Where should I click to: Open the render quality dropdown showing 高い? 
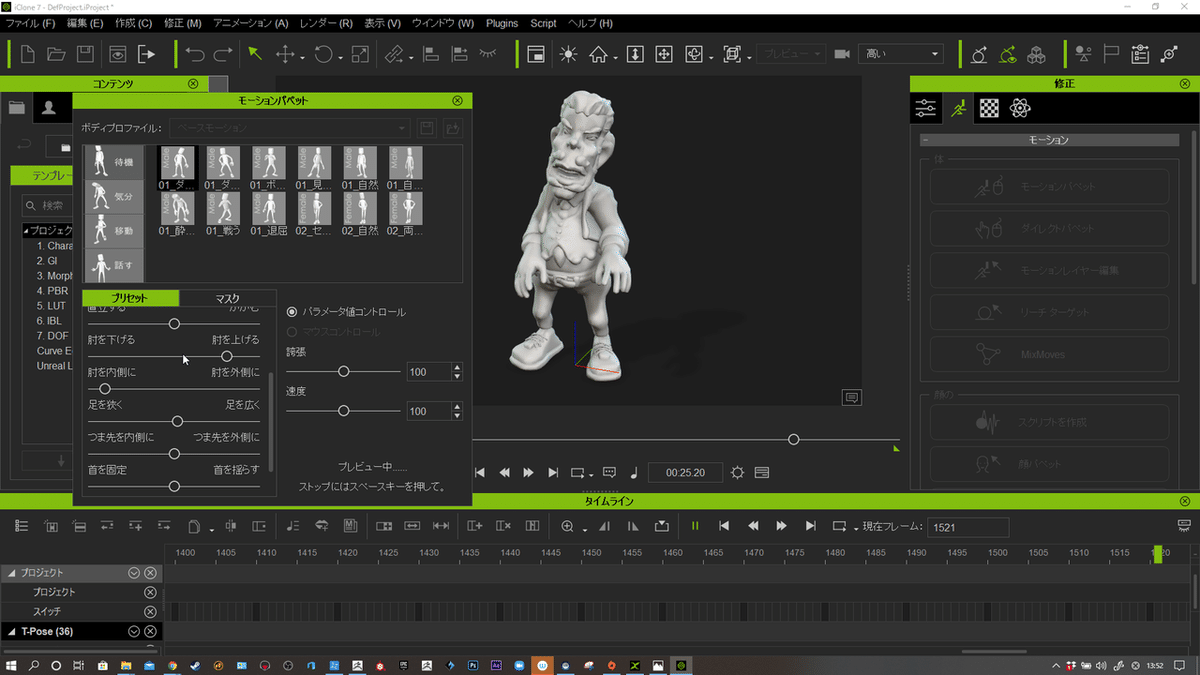(900, 54)
